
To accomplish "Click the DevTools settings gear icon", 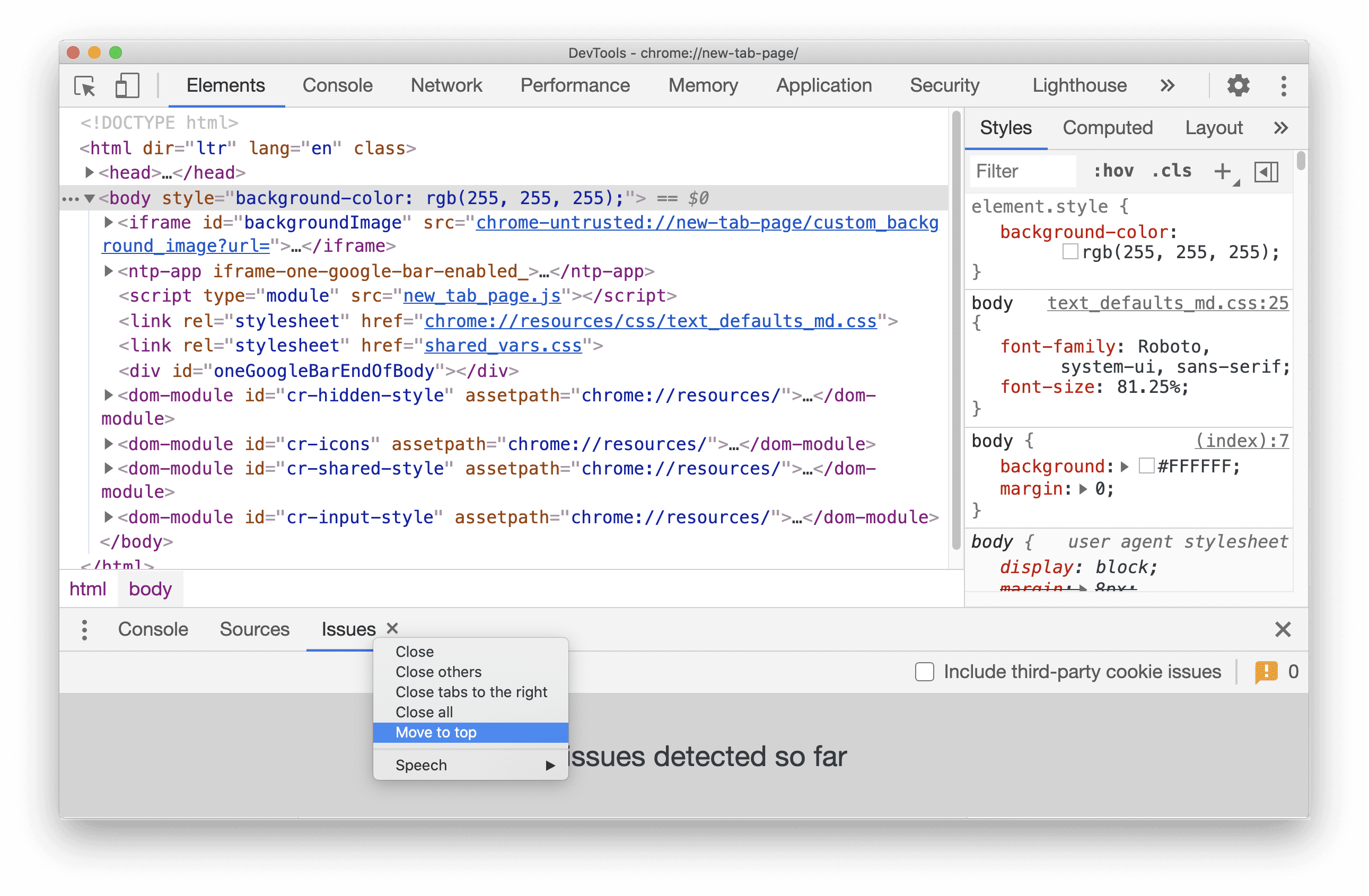I will point(1237,85).
